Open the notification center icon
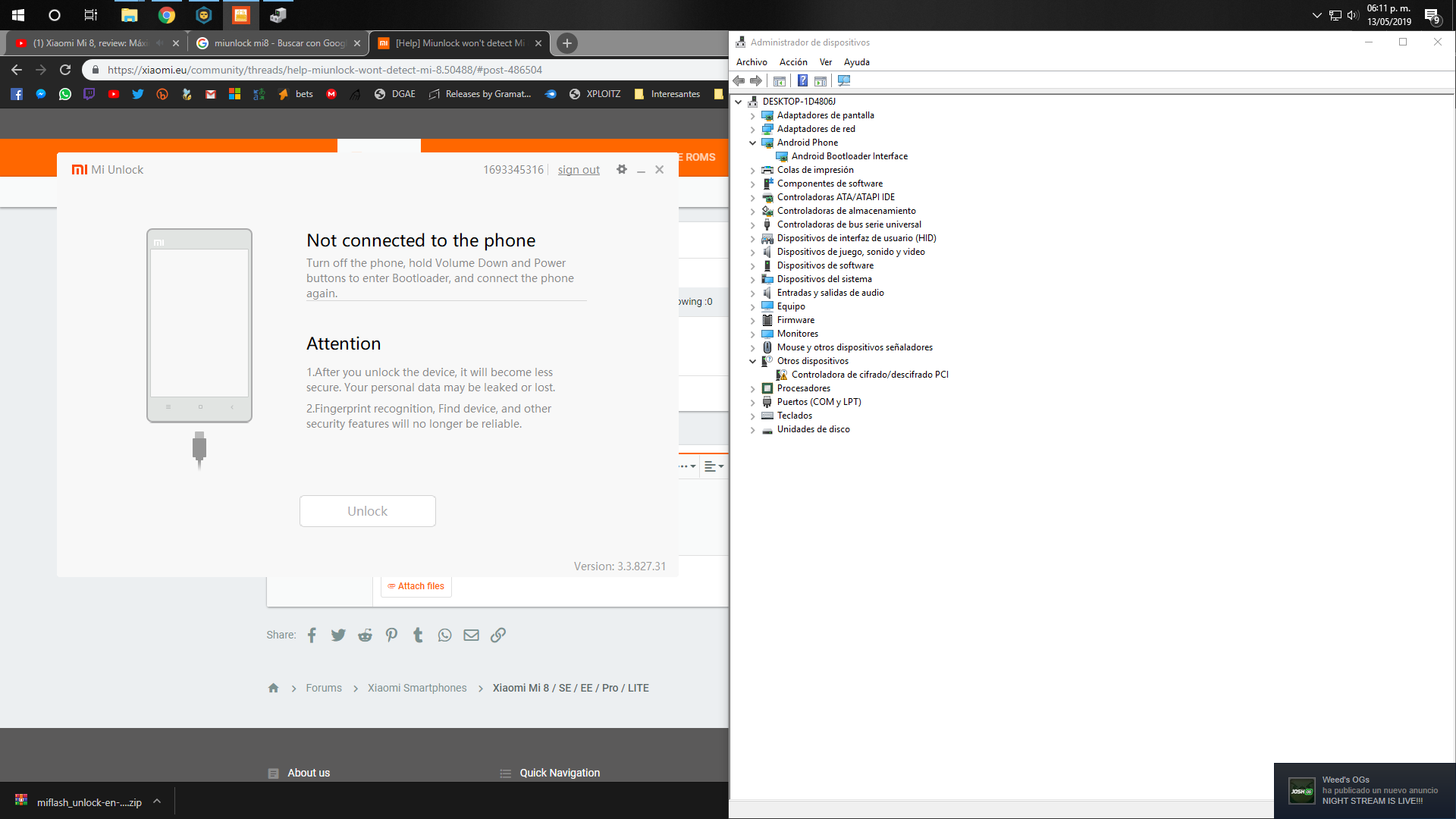Screen dimensions: 1456x819 [x=1432, y=15]
